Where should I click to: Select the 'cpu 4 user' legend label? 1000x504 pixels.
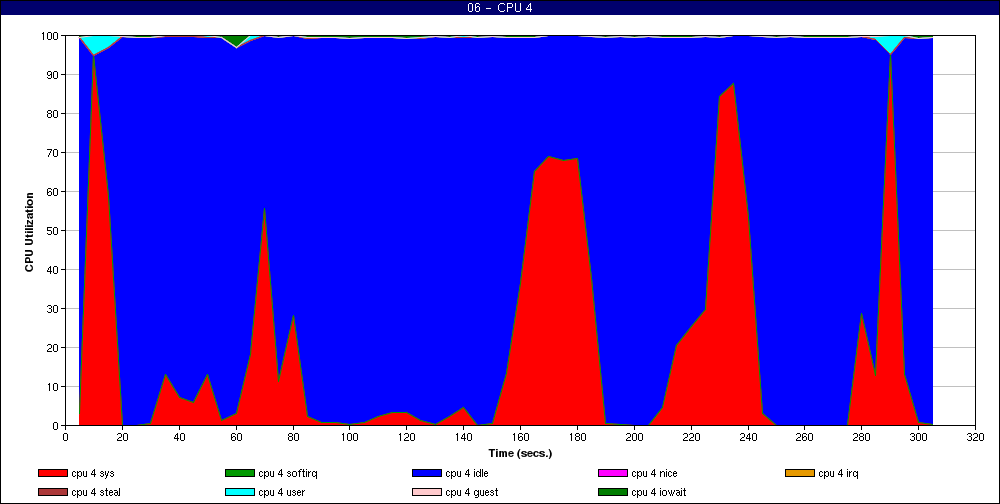click(282, 492)
